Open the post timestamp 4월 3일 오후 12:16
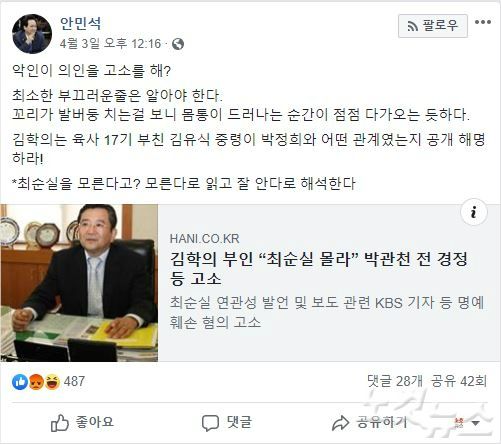The height and width of the screenshot is (444, 501). pos(110,44)
